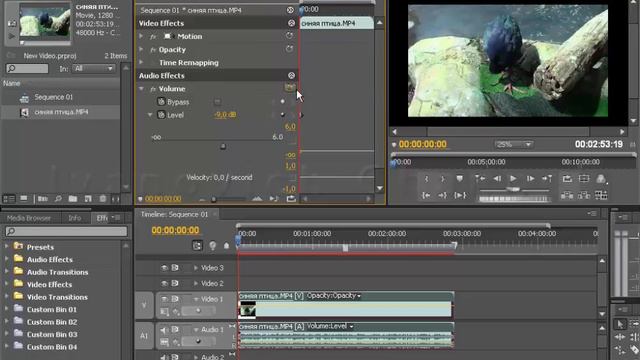Image resolution: width=640 pixels, height=360 pixels.
Task: Play the sequence in Program Monitor
Action: click(513, 179)
